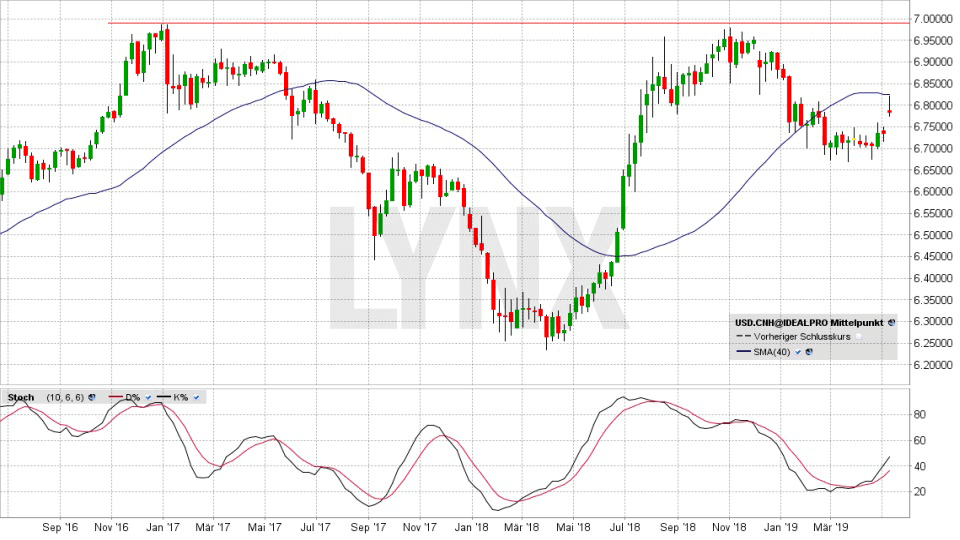Click the Mär '19 date axis label
The width and height of the screenshot is (960, 540).
830,527
